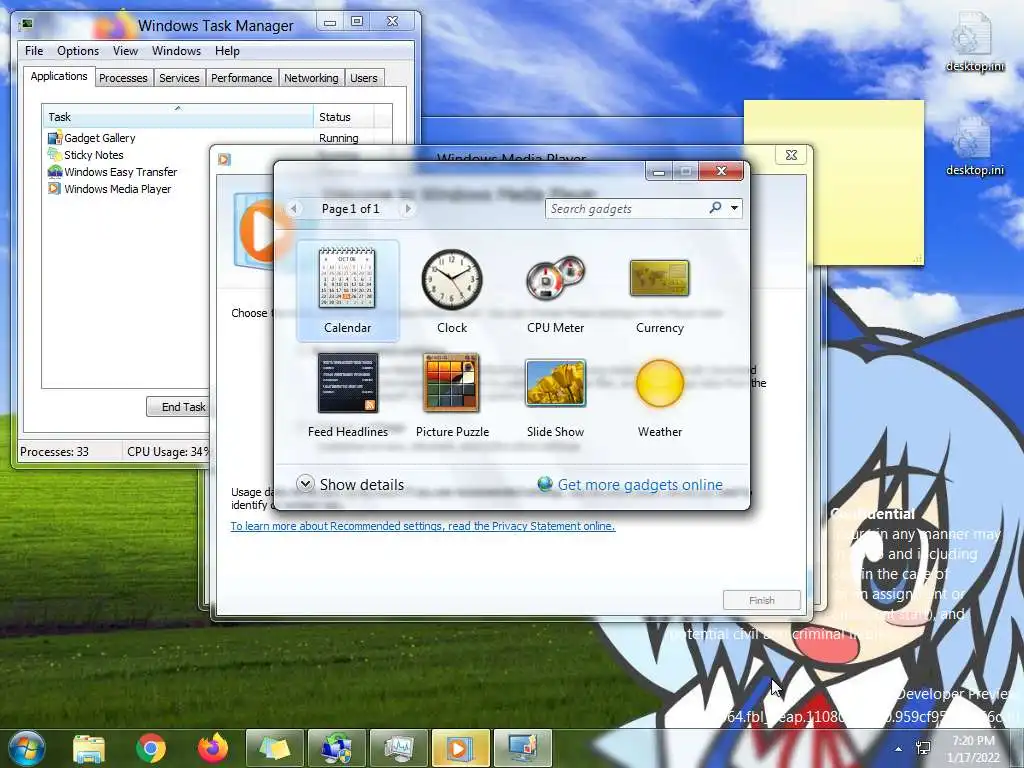Show hidden system tray icons arrow
The height and width of the screenshot is (768, 1024).
click(899, 749)
